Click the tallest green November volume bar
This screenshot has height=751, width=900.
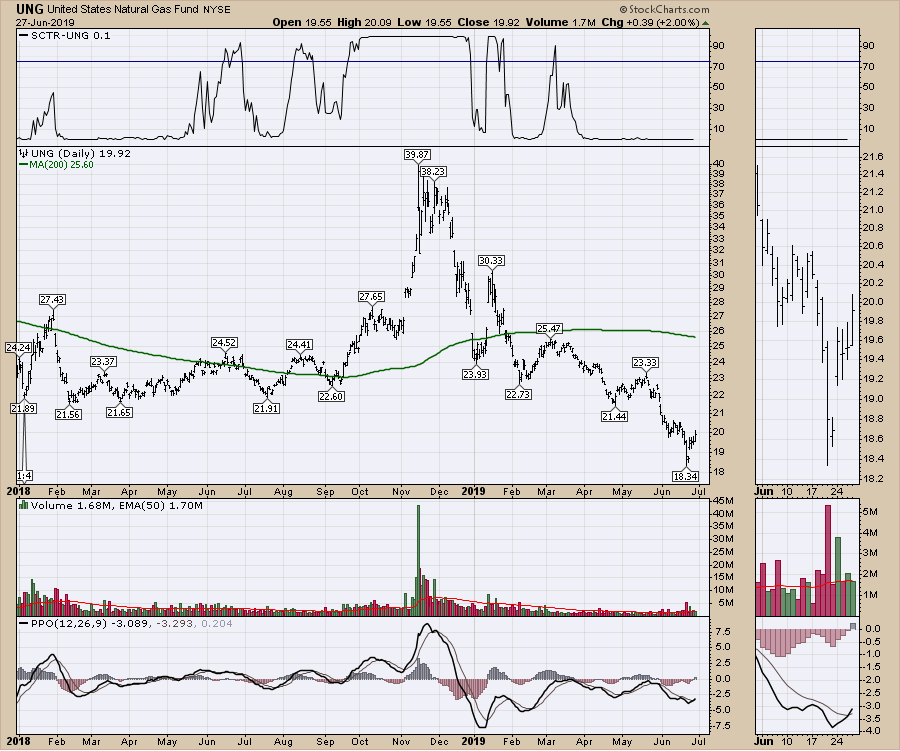coord(418,560)
